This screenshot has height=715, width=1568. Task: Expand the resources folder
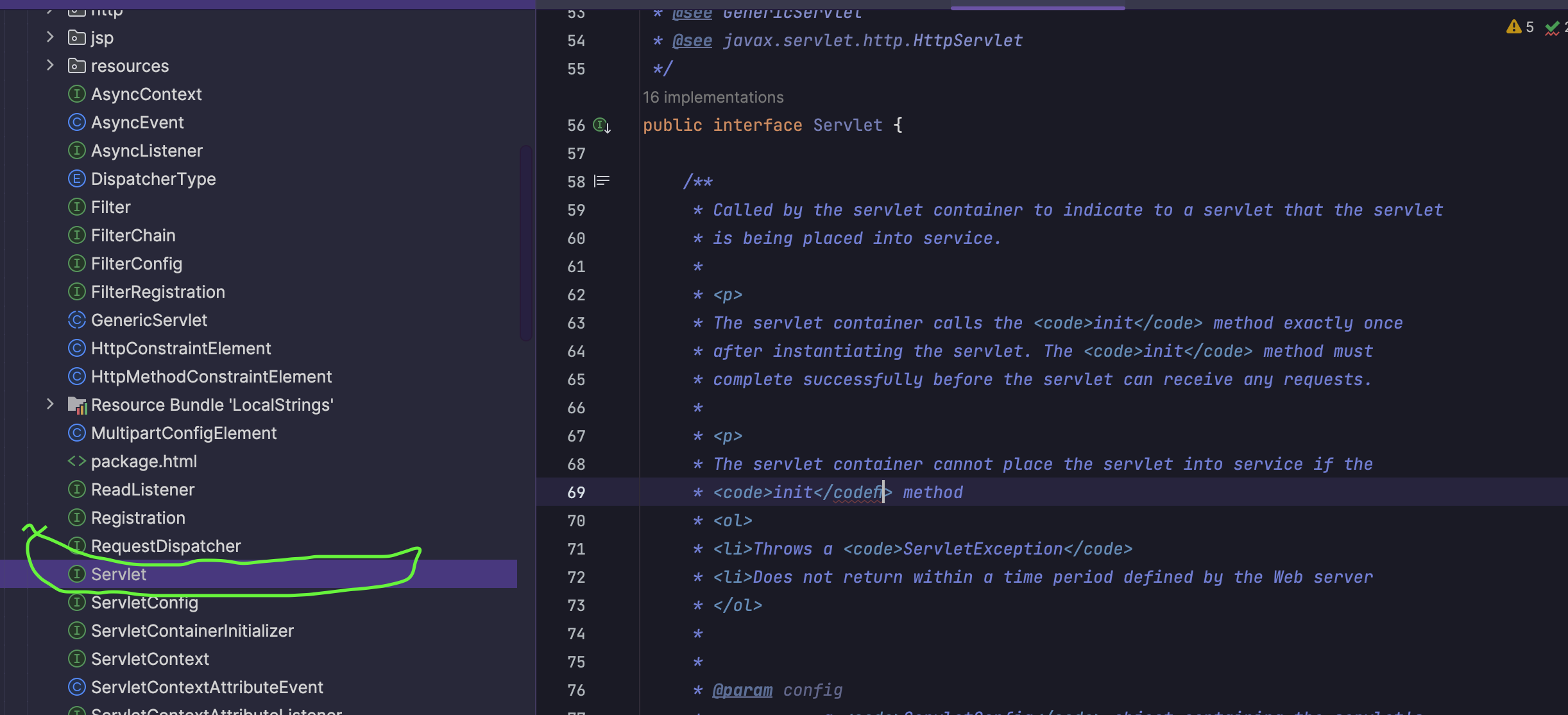pos(50,65)
